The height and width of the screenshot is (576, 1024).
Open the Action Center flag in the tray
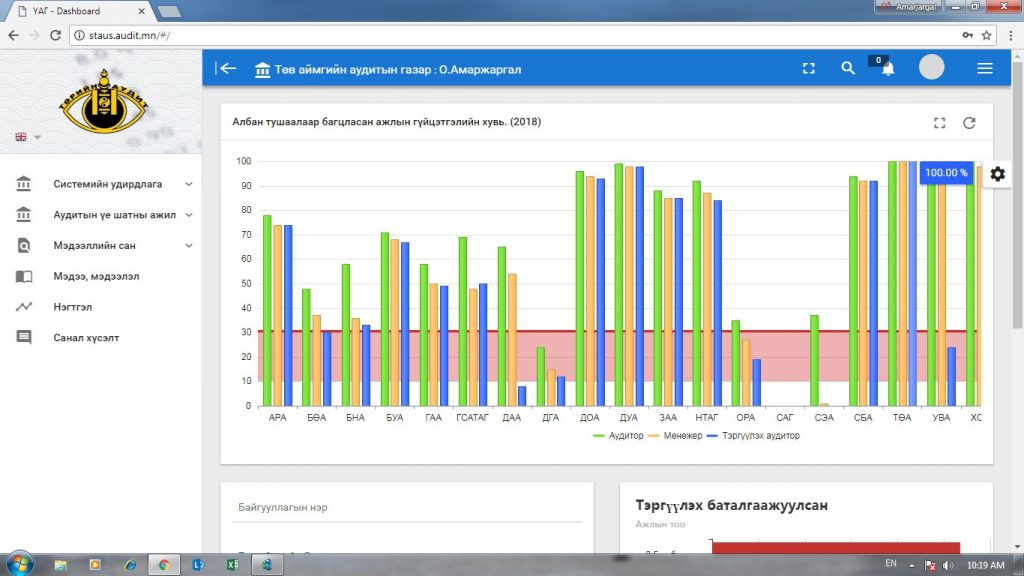[x=931, y=566]
